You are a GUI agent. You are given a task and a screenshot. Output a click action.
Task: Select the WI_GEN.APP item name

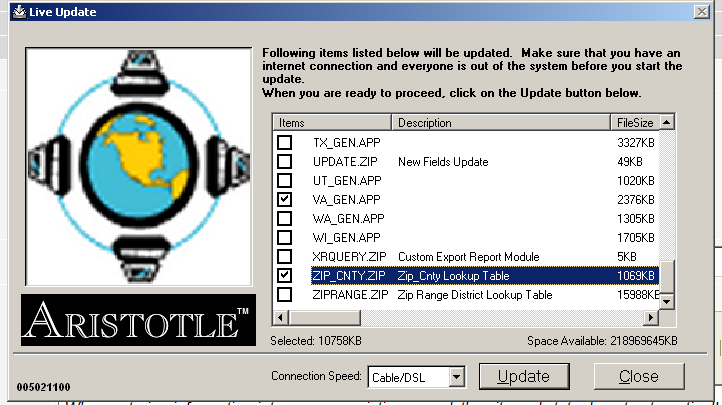(347, 237)
